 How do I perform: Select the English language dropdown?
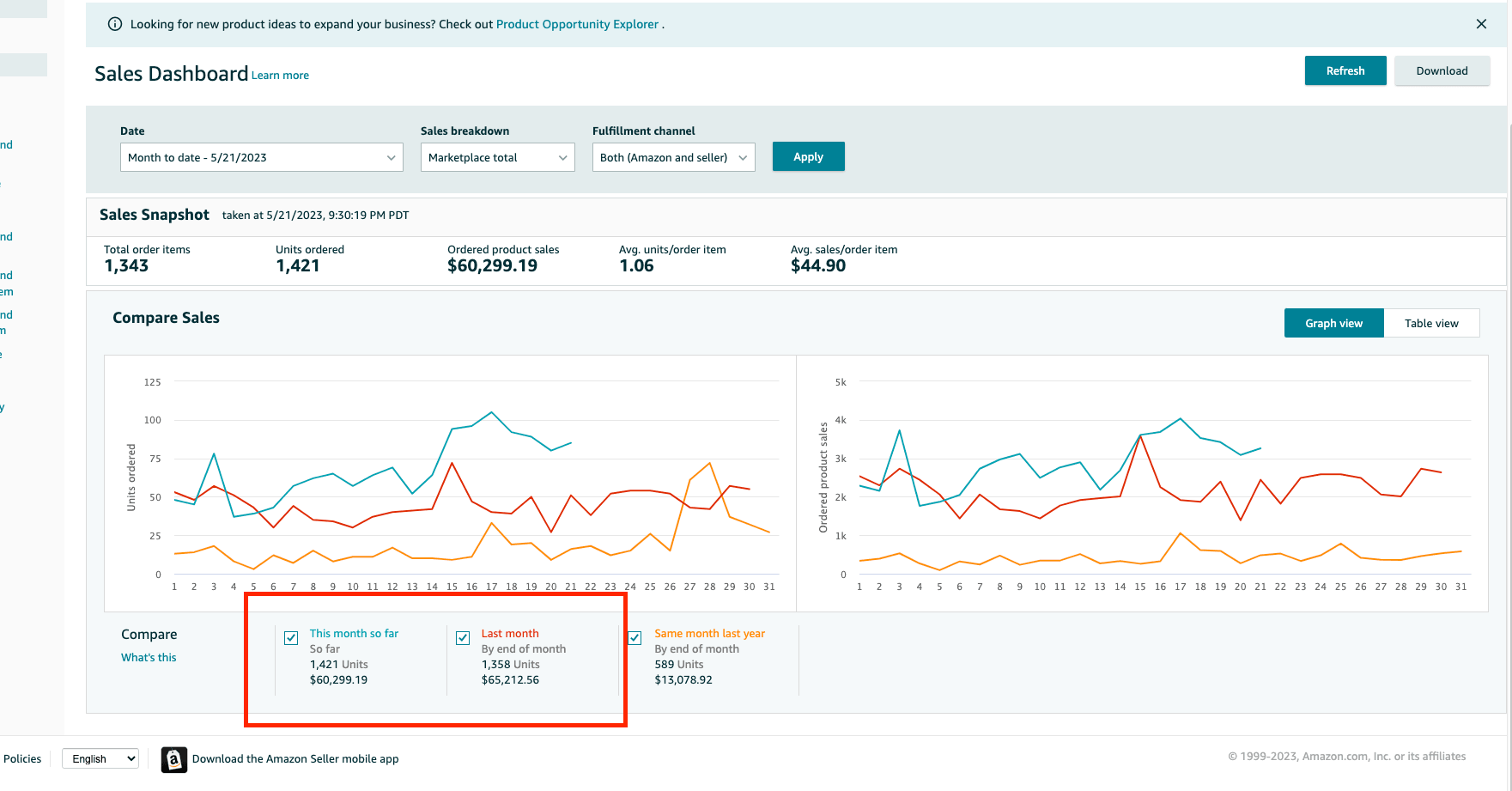100,758
